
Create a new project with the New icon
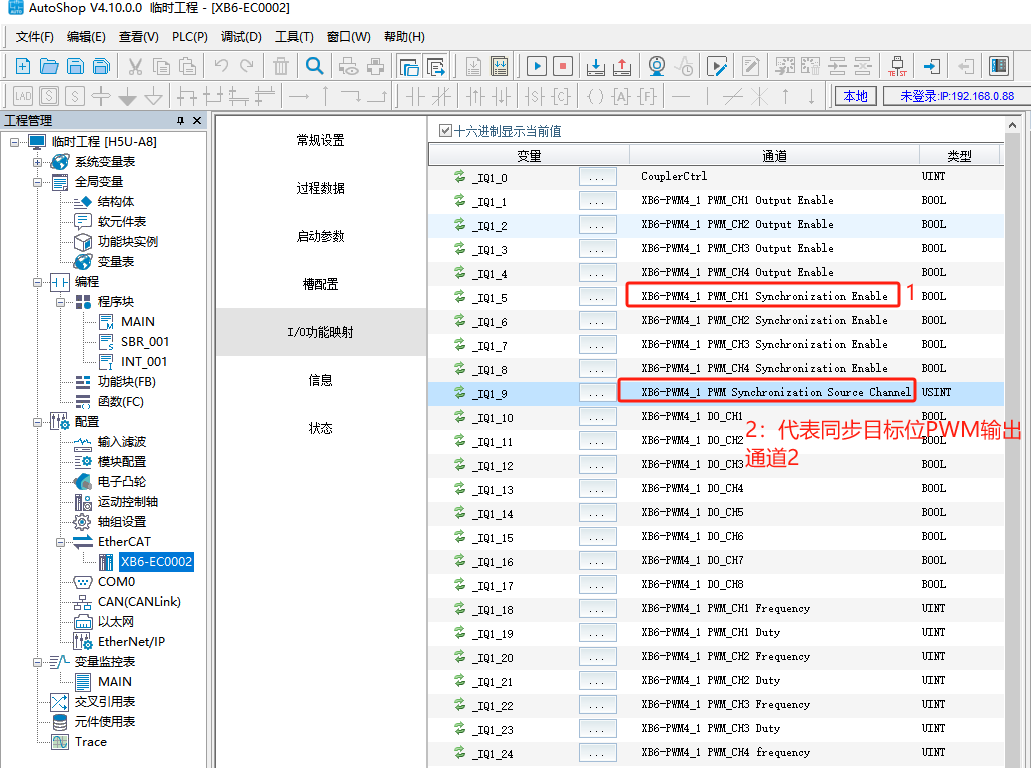[22, 66]
